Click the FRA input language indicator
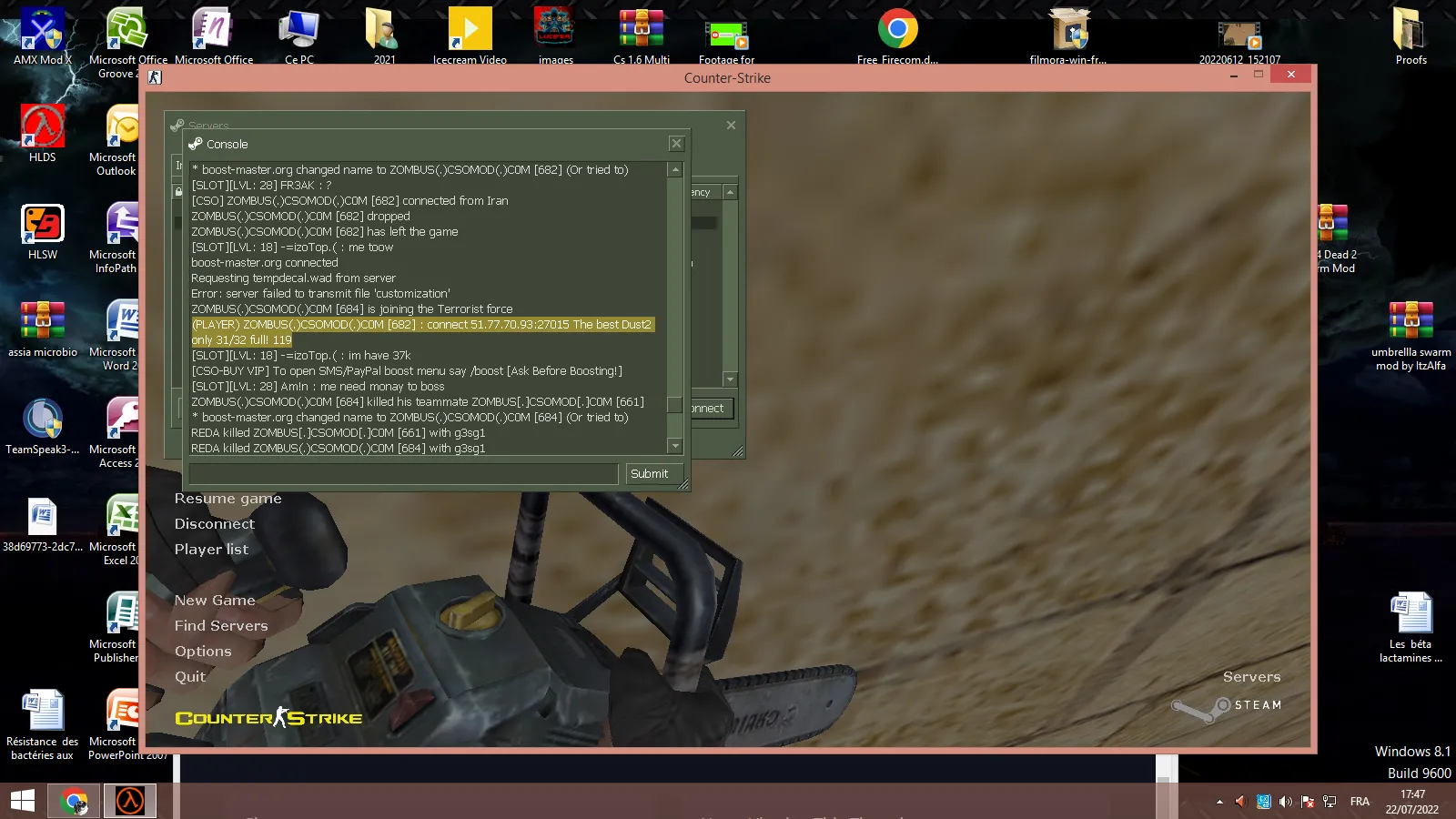The height and width of the screenshot is (819, 1456). click(x=1360, y=802)
